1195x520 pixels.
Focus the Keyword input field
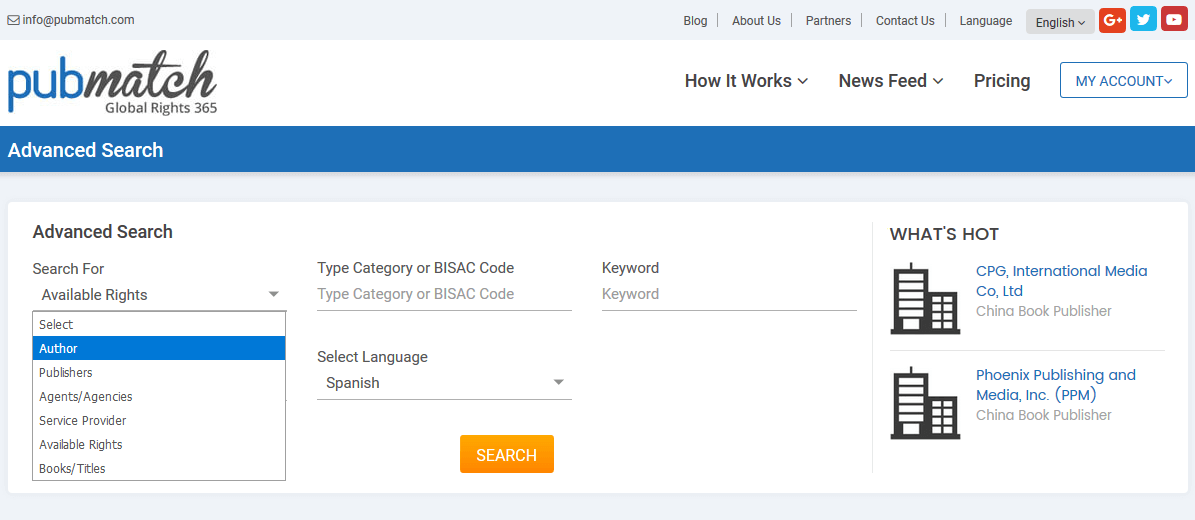(x=729, y=294)
